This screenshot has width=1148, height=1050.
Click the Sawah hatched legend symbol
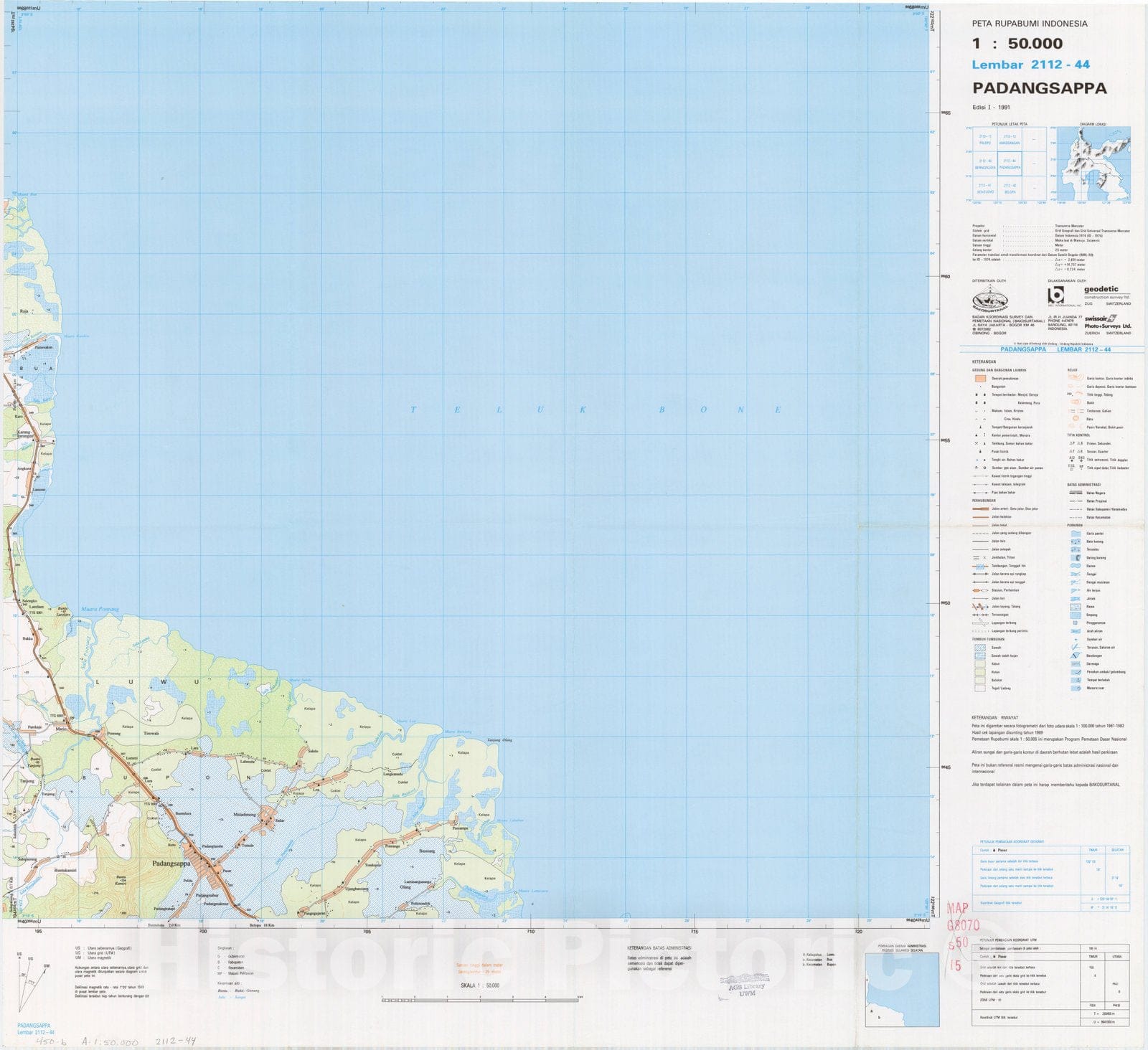point(979,648)
